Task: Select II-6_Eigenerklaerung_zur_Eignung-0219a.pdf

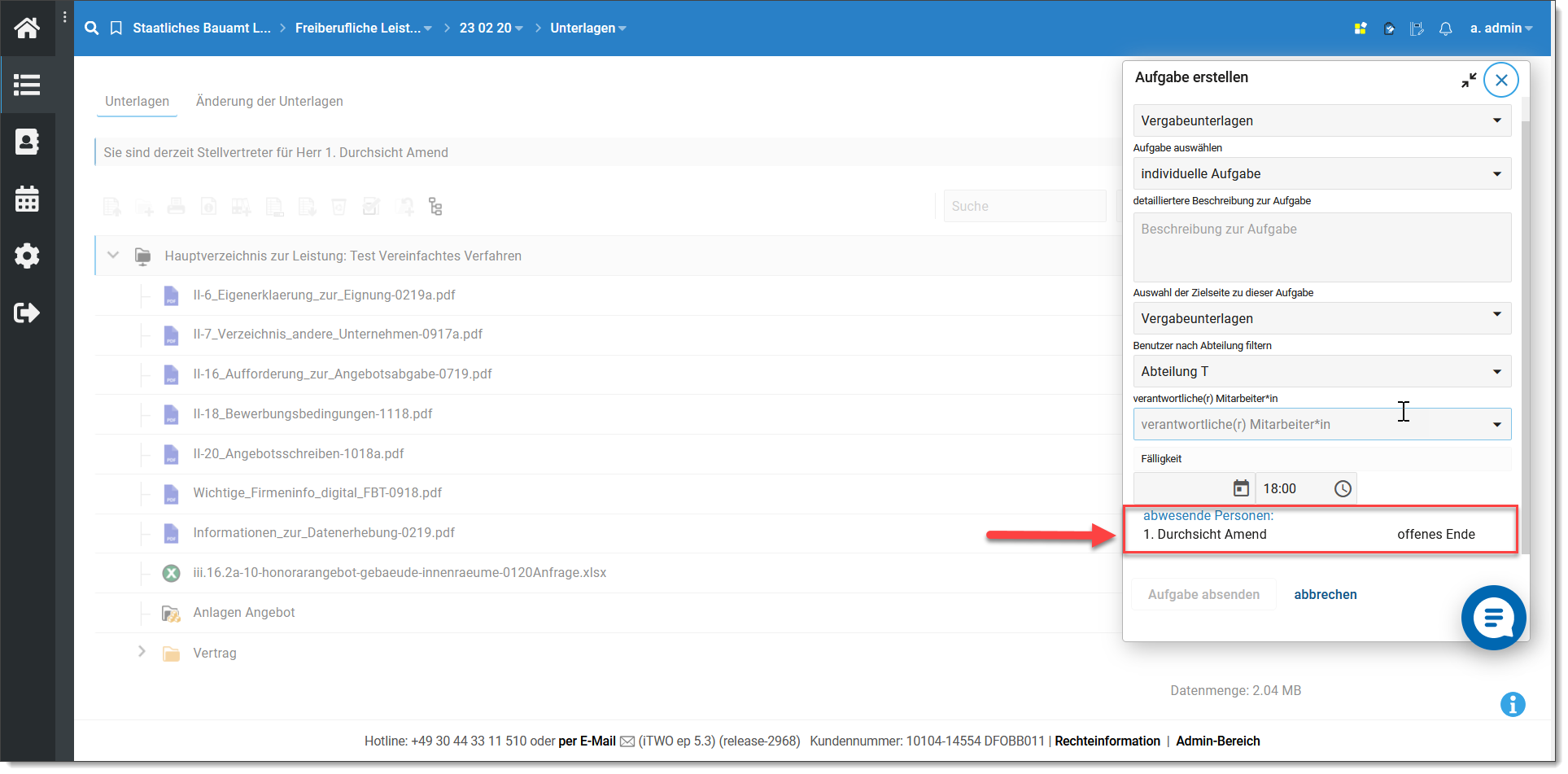Action: pos(324,295)
